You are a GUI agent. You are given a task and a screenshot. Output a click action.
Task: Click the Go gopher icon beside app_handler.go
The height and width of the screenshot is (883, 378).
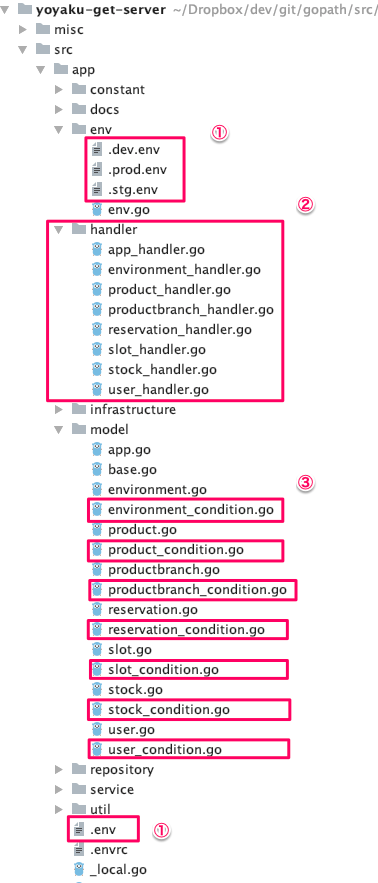[97, 249]
